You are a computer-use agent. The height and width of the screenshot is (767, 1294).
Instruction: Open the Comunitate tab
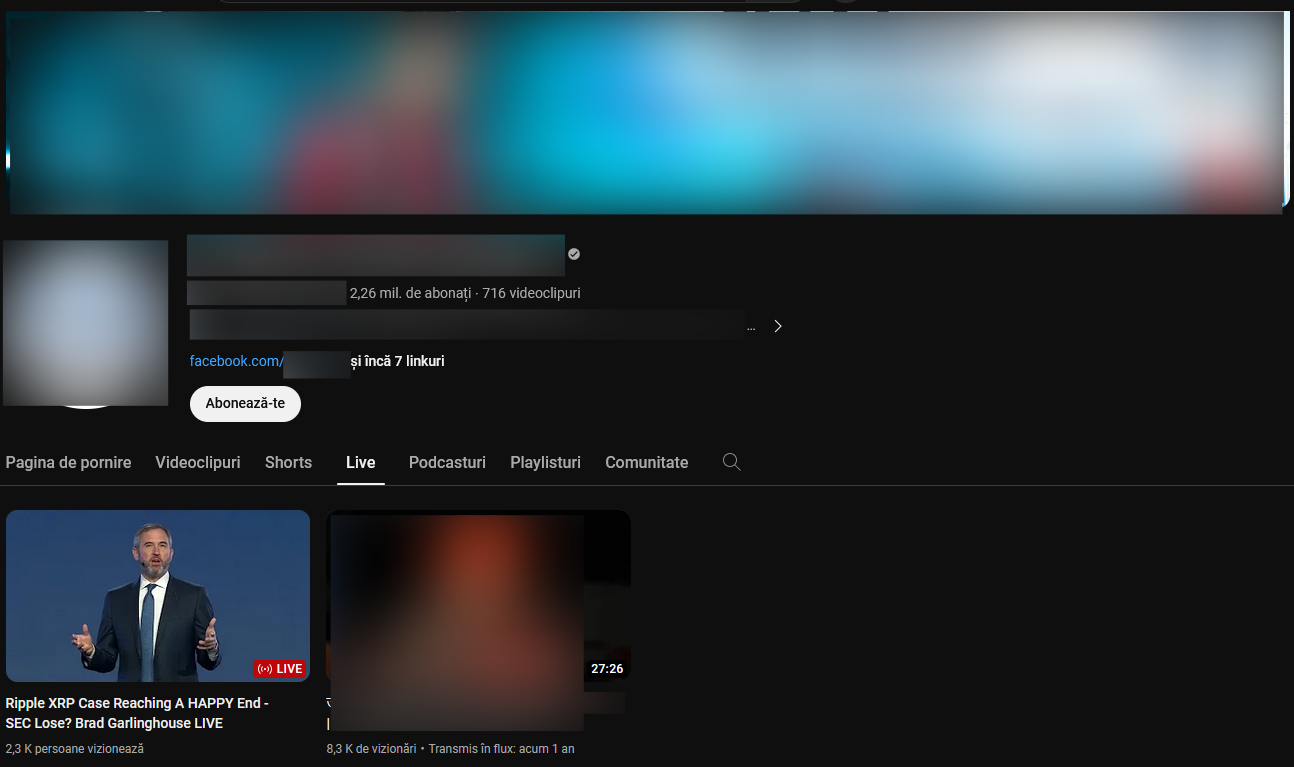tap(646, 462)
